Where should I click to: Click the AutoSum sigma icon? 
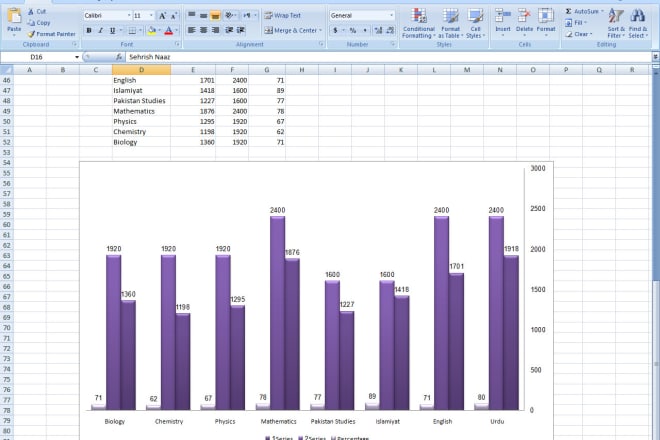(x=569, y=10)
